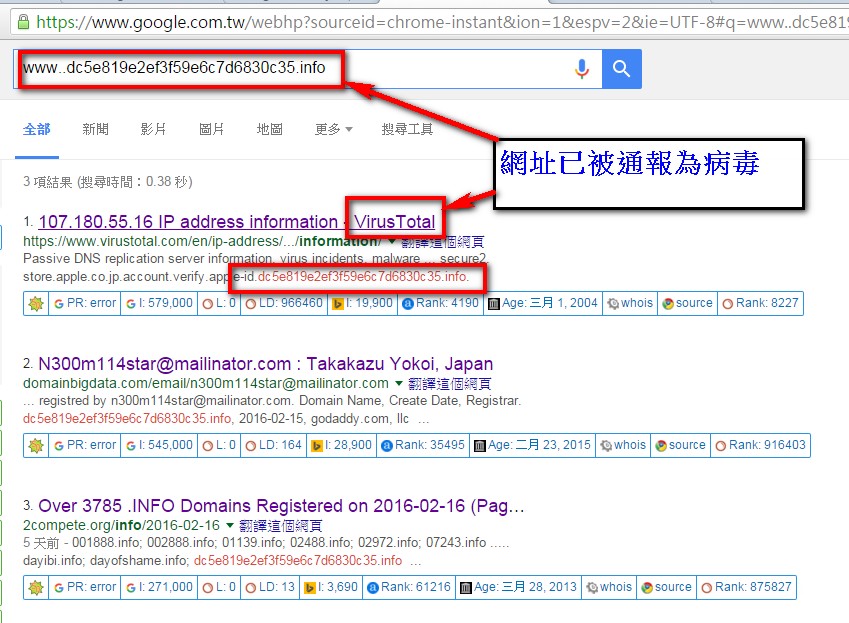Open the gear icon in the .INFO Domains result bar
The image size is (849, 623).
click(x=36, y=587)
